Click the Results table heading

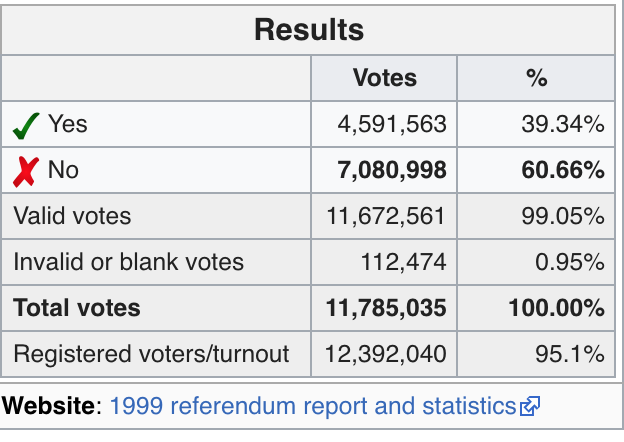pos(309,30)
